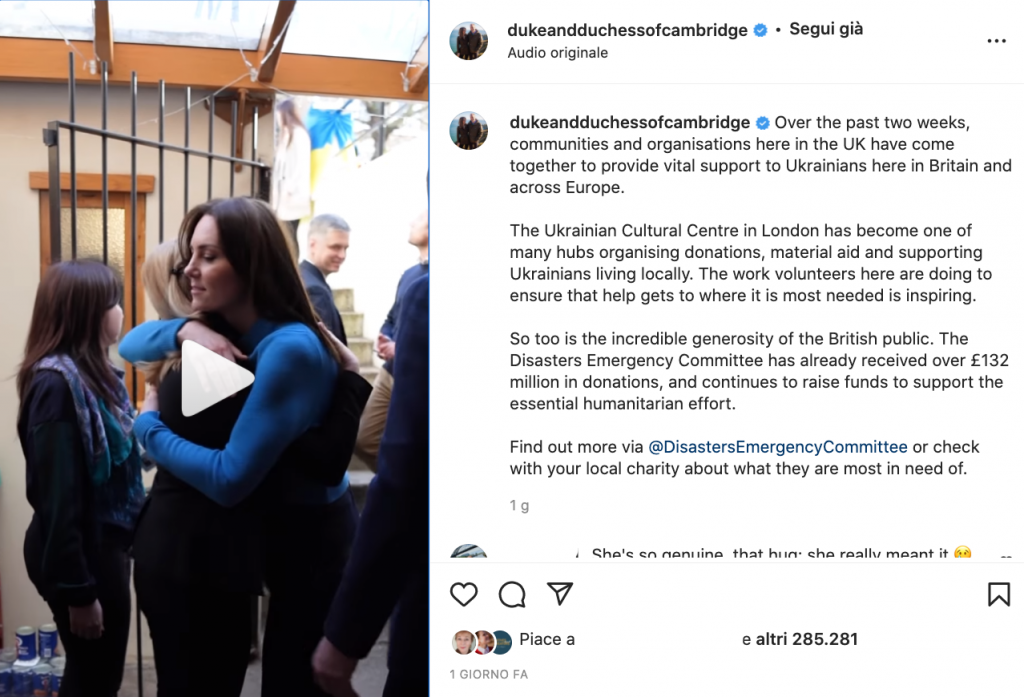Image resolution: width=1024 pixels, height=697 pixels.
Task: Click the 1 GIORNO FA timestamp
Action: pos(488,674)
